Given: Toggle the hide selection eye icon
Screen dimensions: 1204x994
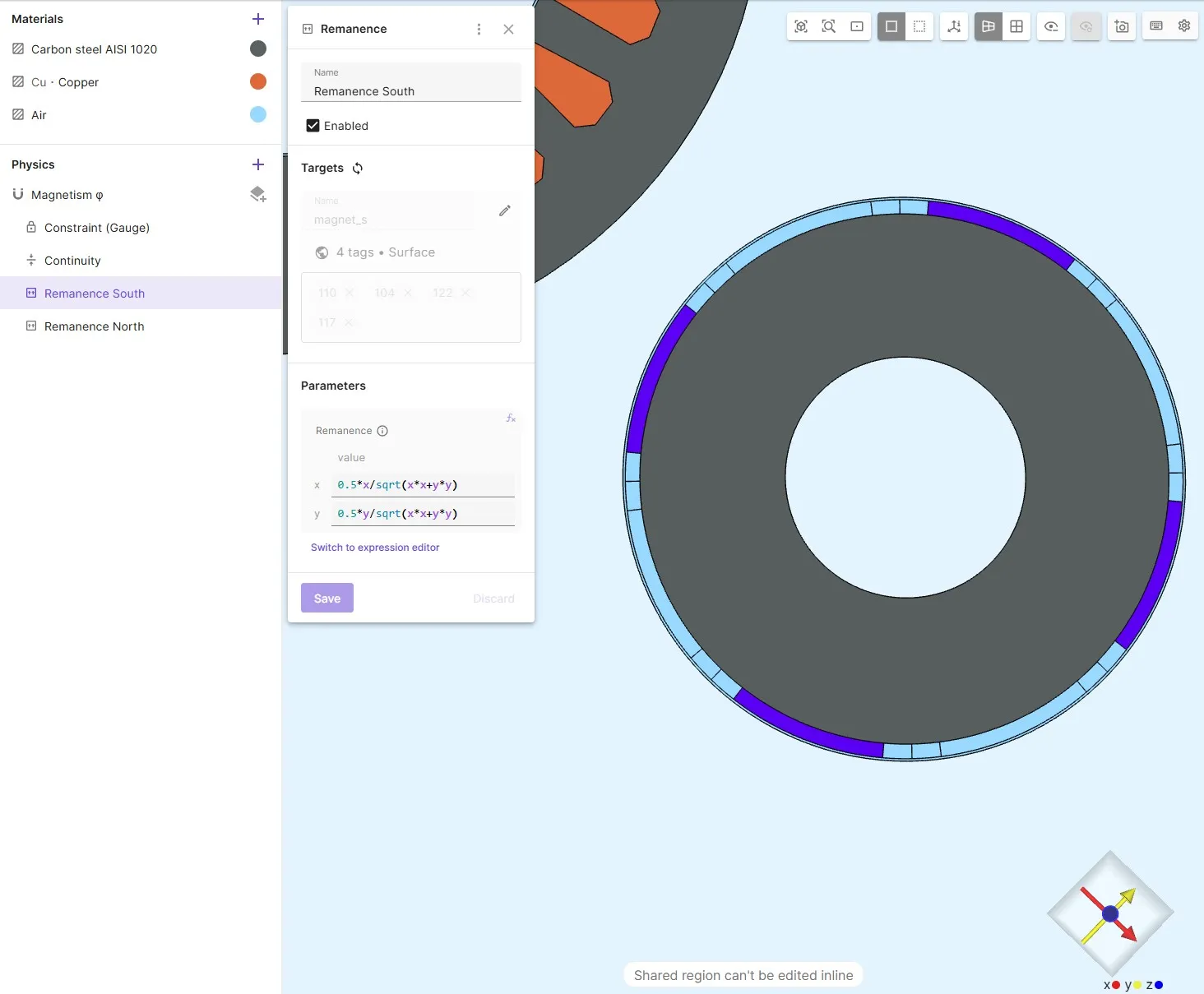Looking at the screenshot, I should click(1051, 26).
